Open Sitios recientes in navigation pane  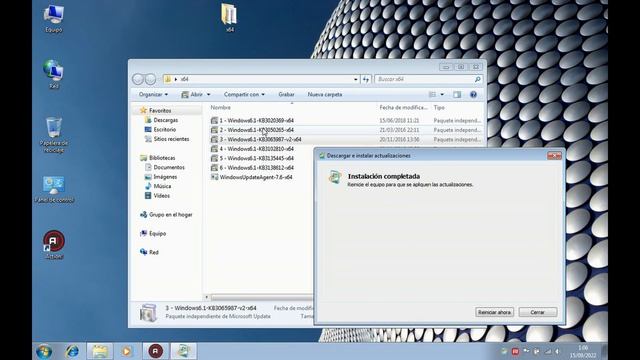click(167, 139)
